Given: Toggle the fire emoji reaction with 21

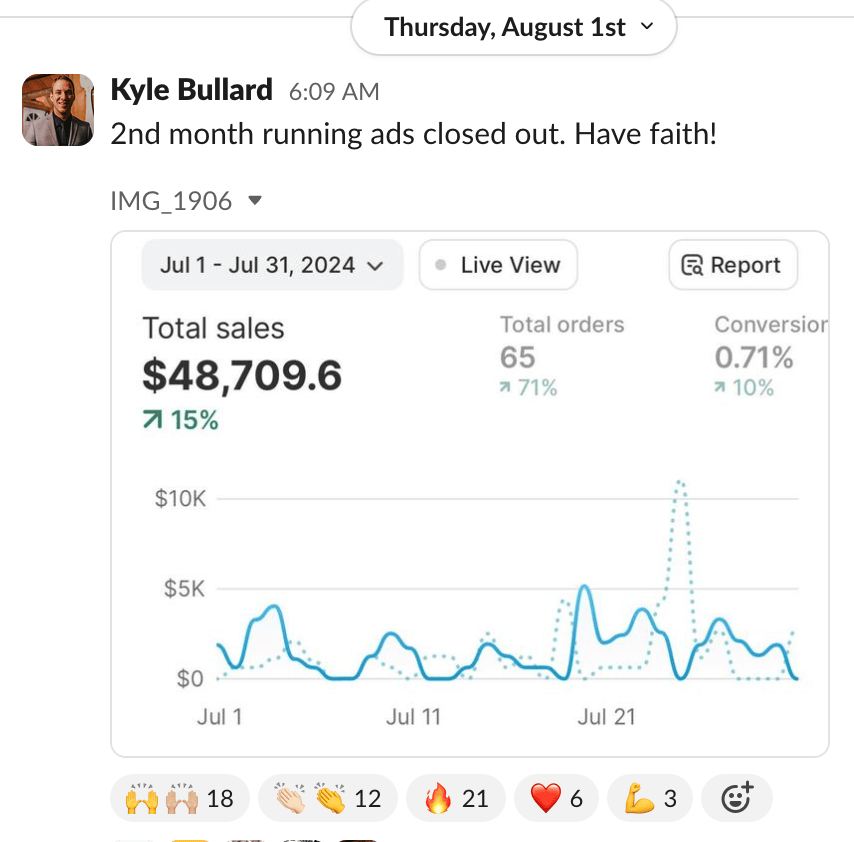Looking at the screenshot, I should click(456, 798).
